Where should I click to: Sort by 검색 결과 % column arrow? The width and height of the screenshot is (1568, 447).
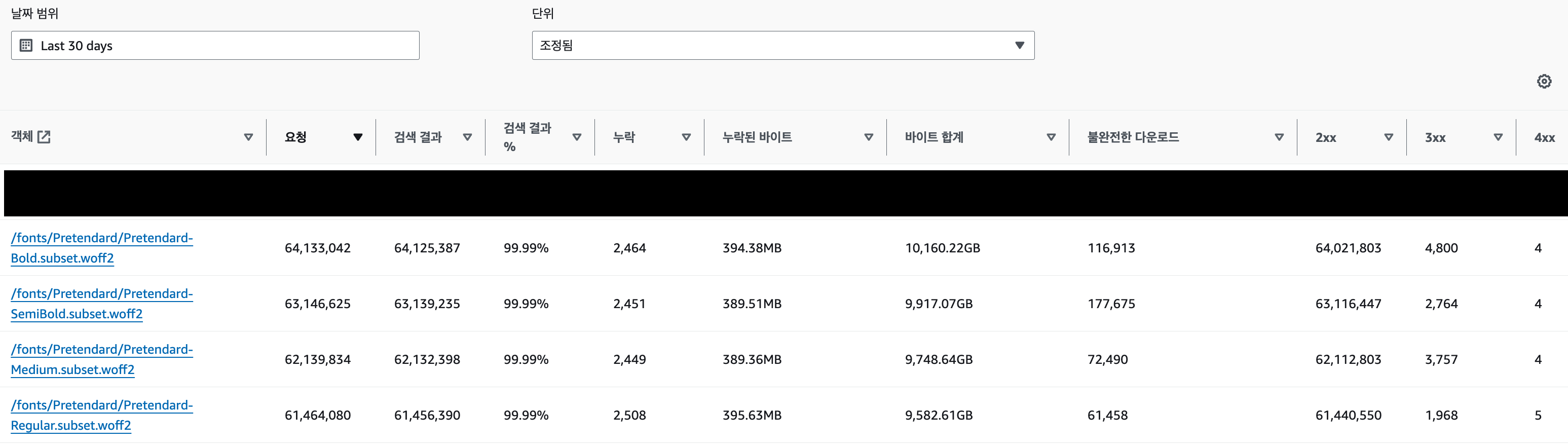point(577,137)
